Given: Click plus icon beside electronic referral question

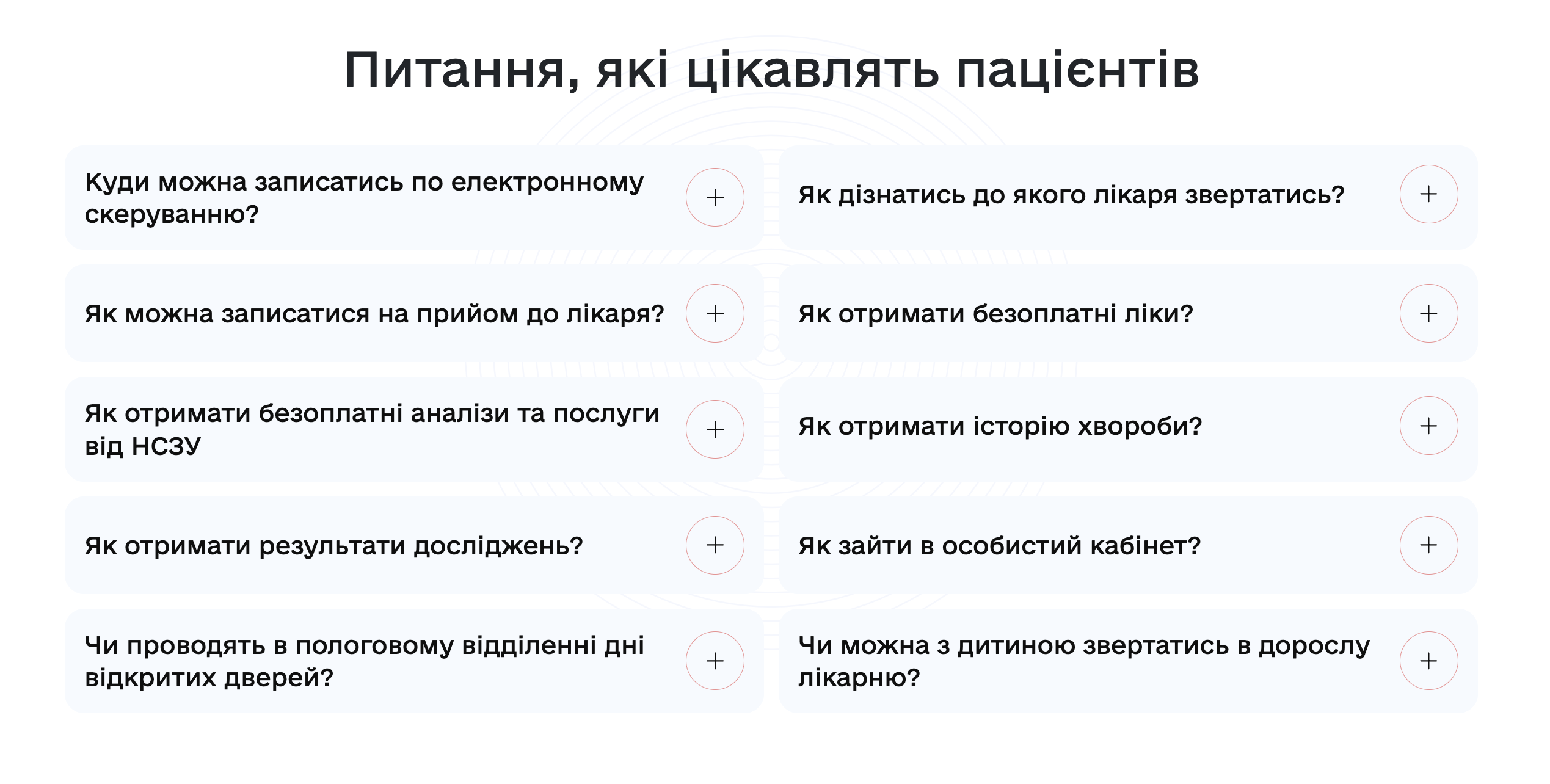Looking at the screenshot, I should click(715, 197).
